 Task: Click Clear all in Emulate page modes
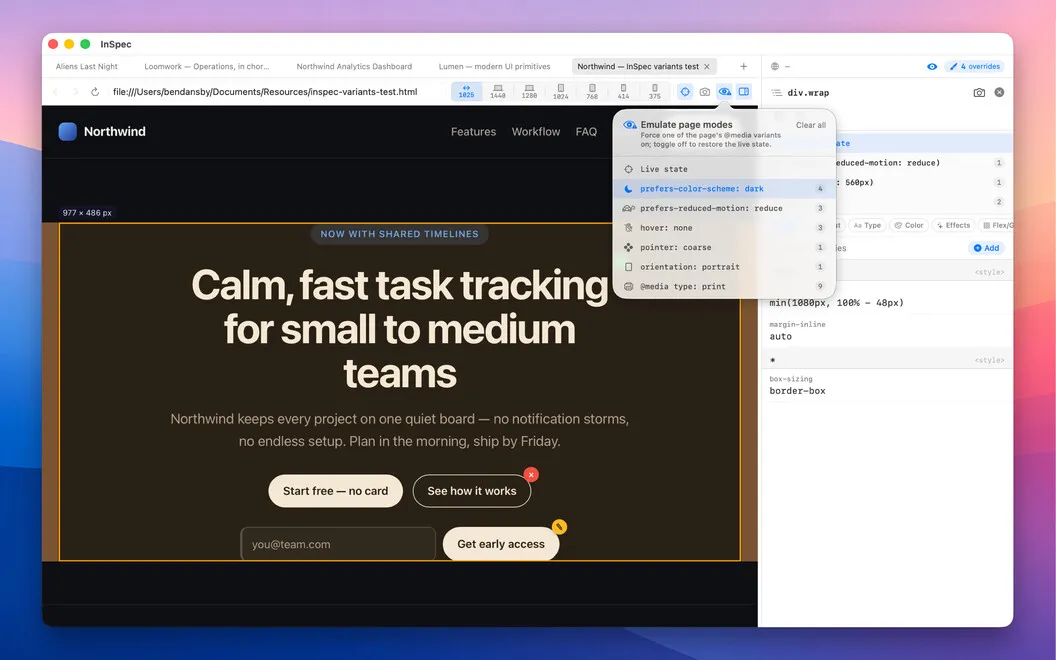810,125
